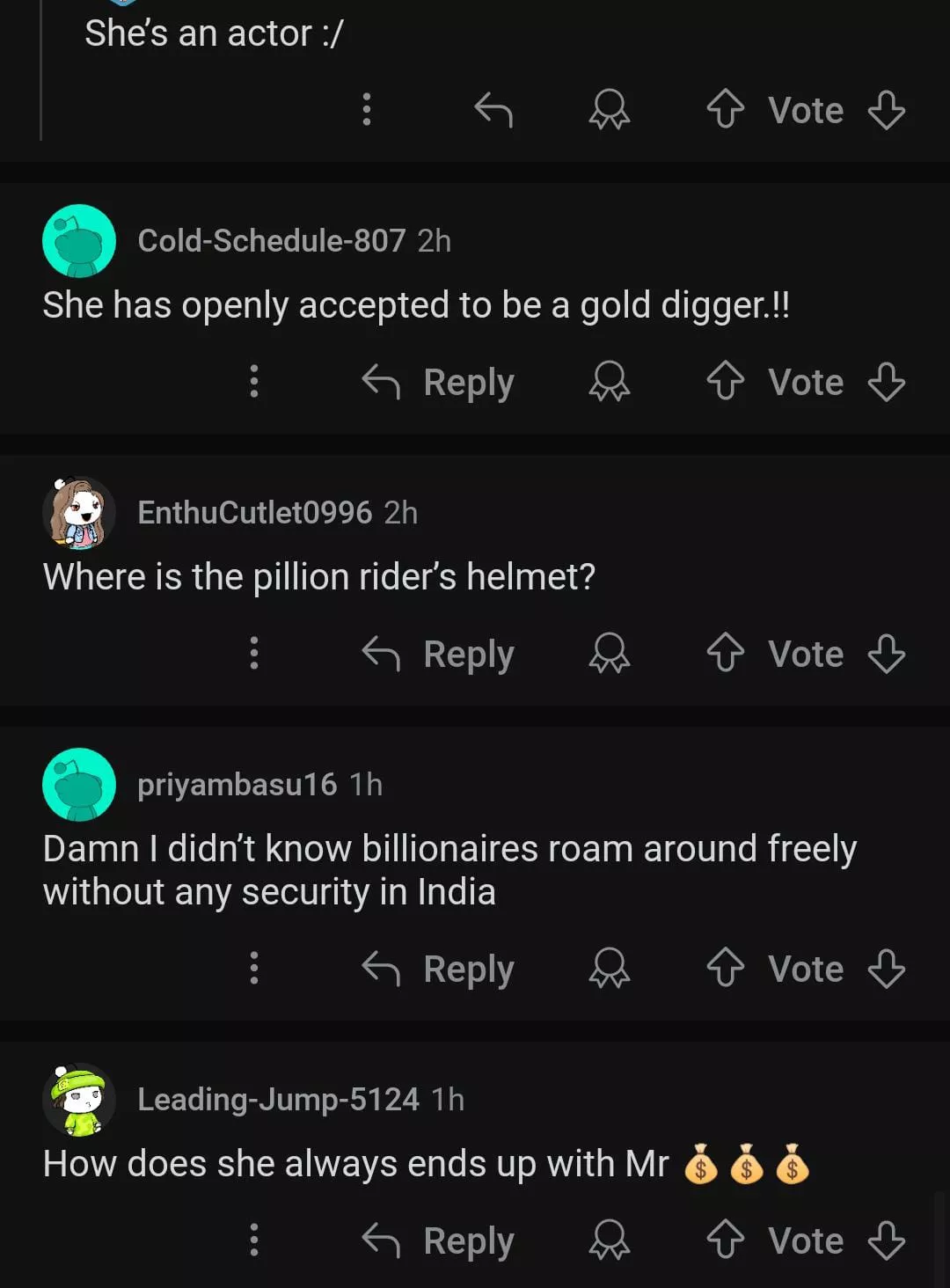Reply to priyambasu16's comment
The width and height of the screenshot is (950, 1288).
coord(438,969)
